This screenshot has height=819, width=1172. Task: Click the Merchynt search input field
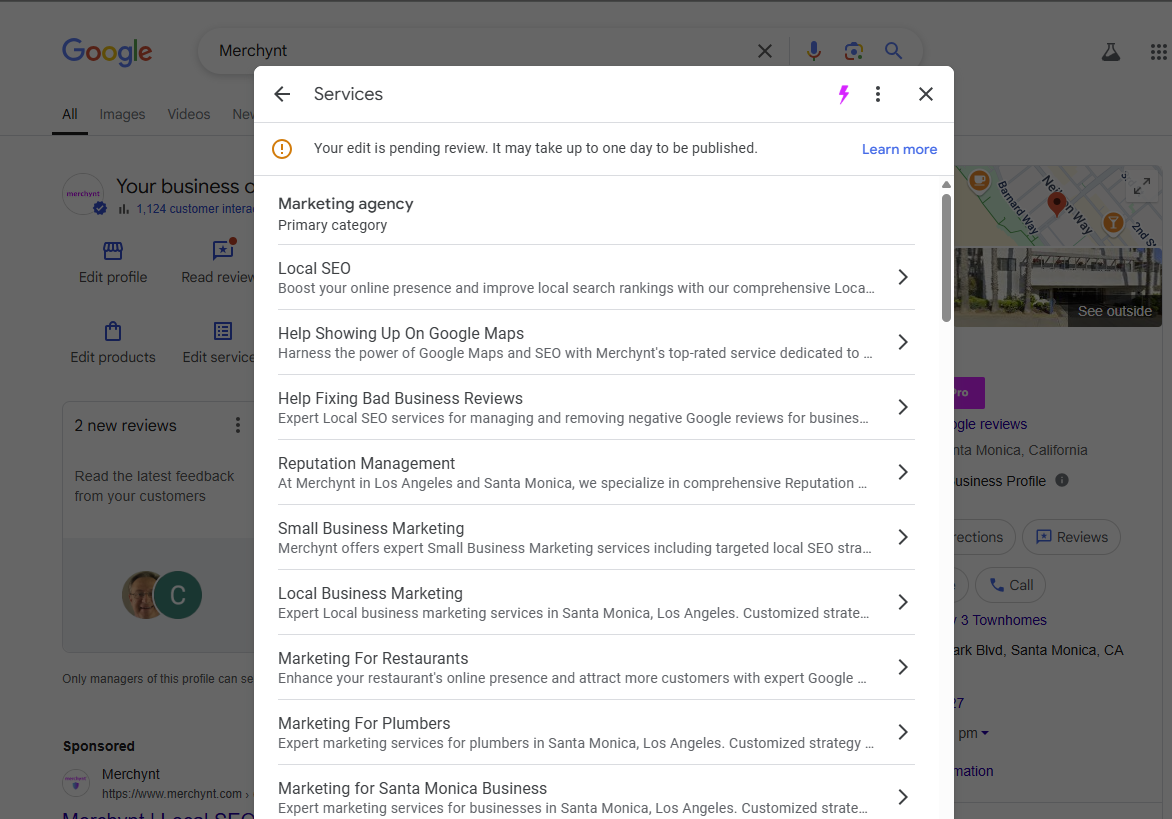coord(478,51)
